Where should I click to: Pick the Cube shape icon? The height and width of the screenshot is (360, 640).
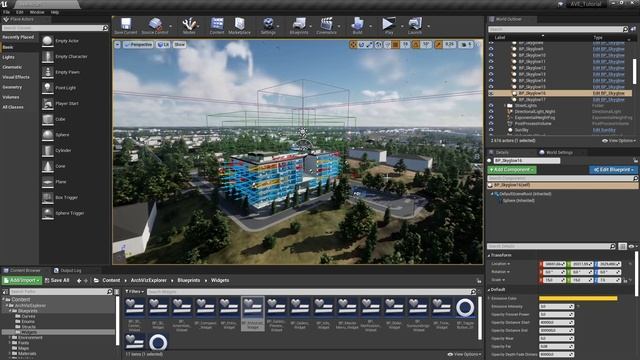click(47, 119)
